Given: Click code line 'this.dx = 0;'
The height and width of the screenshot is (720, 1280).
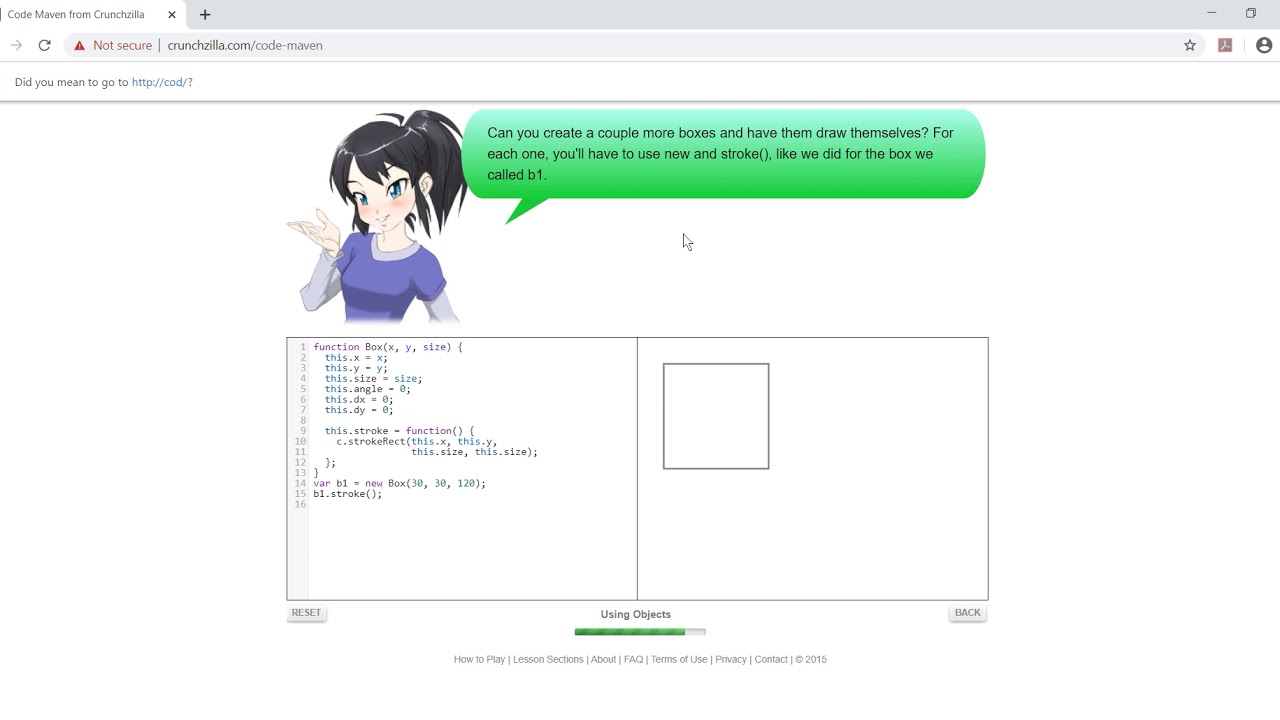Looking at the screenshot, I should (359, 399).
